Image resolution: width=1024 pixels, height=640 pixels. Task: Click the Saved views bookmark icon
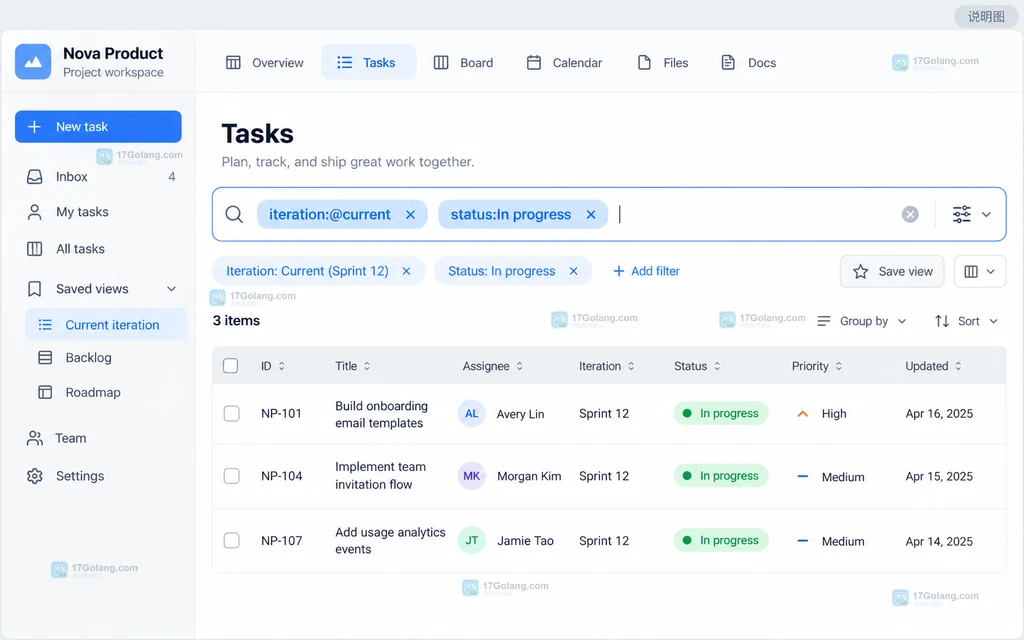pyautogui.click(x=35, y=289)
